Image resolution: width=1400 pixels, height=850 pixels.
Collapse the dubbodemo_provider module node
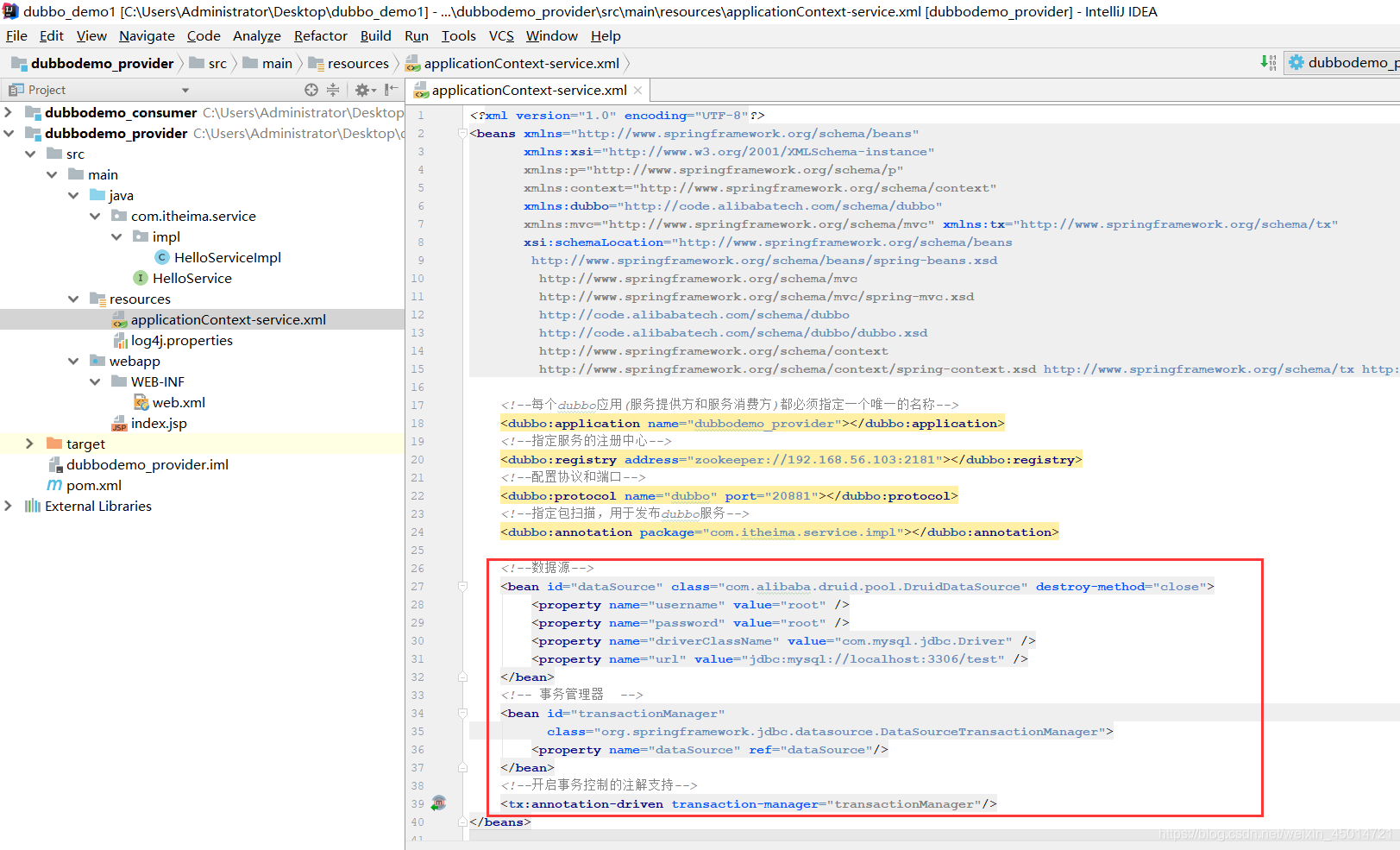(x=9, y=133)
